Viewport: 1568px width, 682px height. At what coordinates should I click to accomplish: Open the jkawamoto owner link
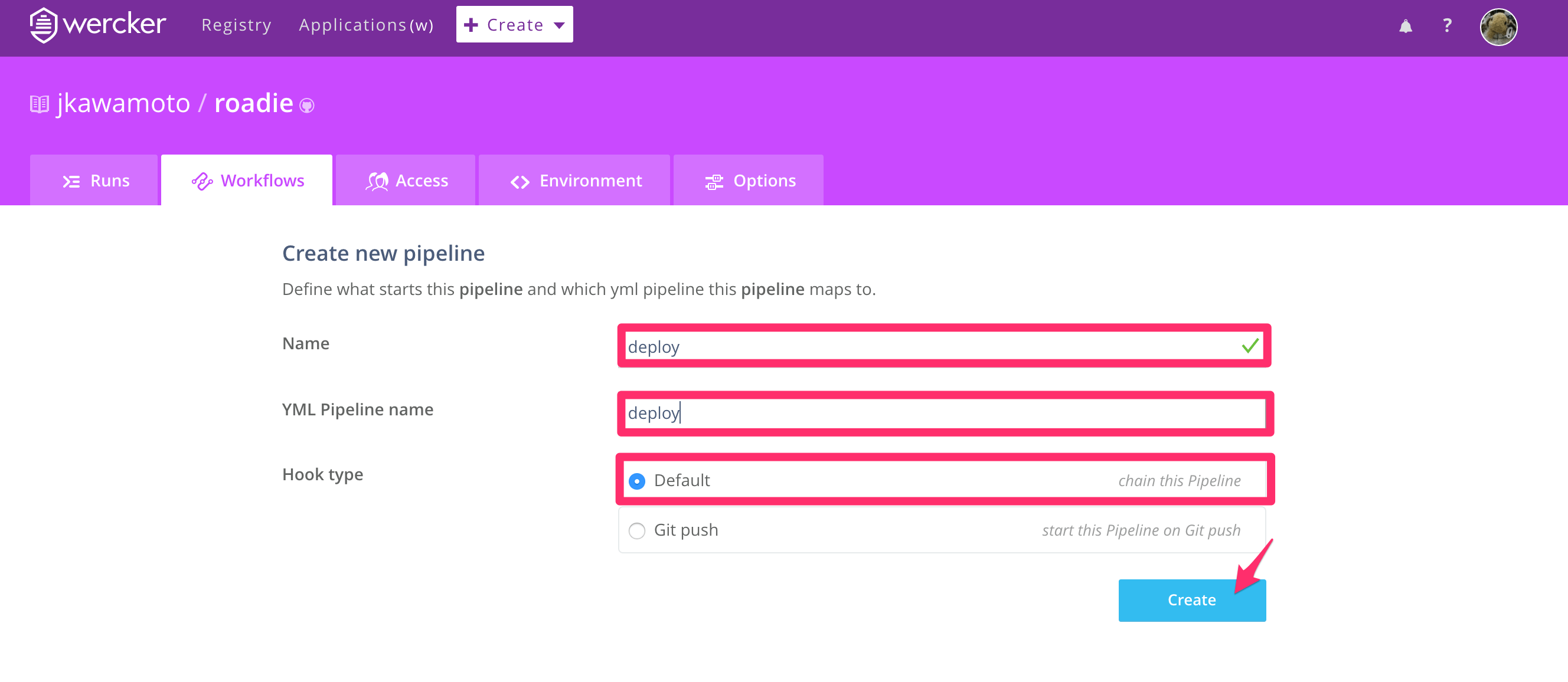tap(123, 103)
